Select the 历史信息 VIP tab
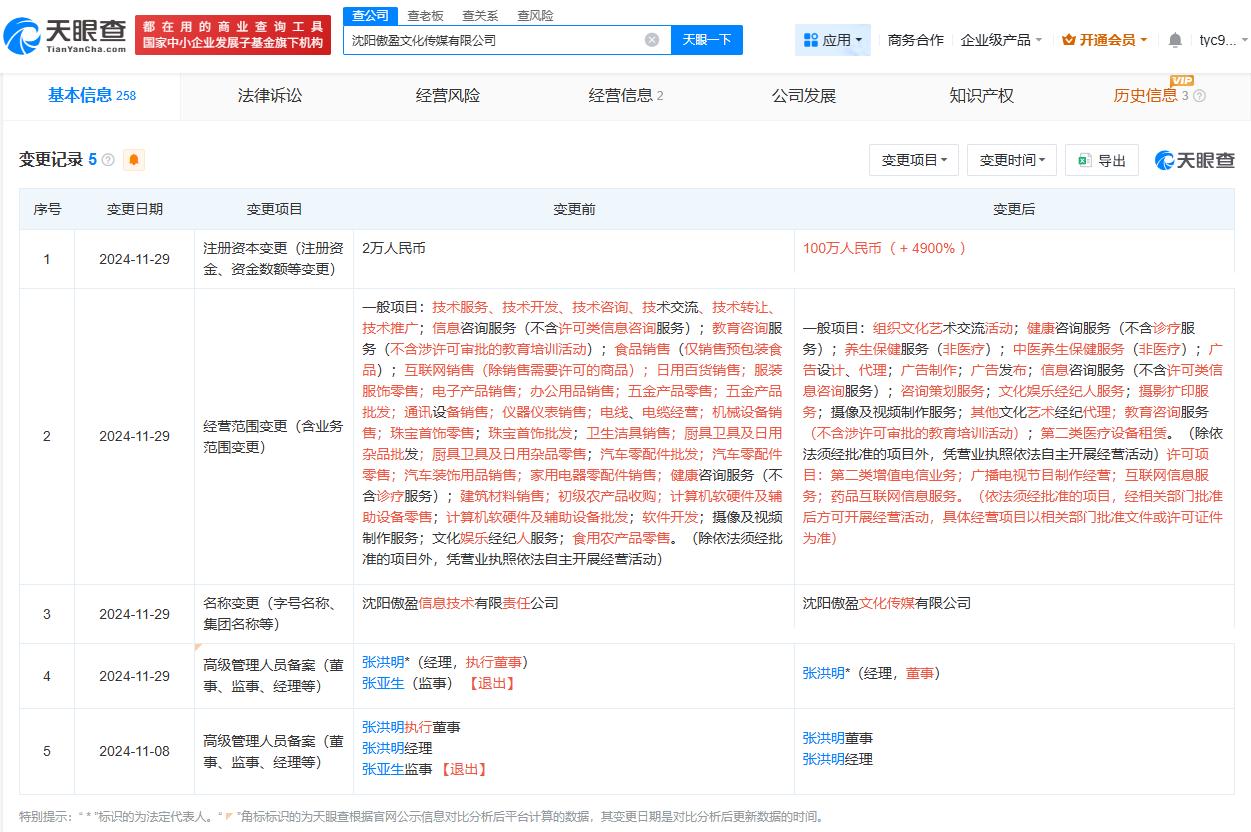 click(1159, 96)
